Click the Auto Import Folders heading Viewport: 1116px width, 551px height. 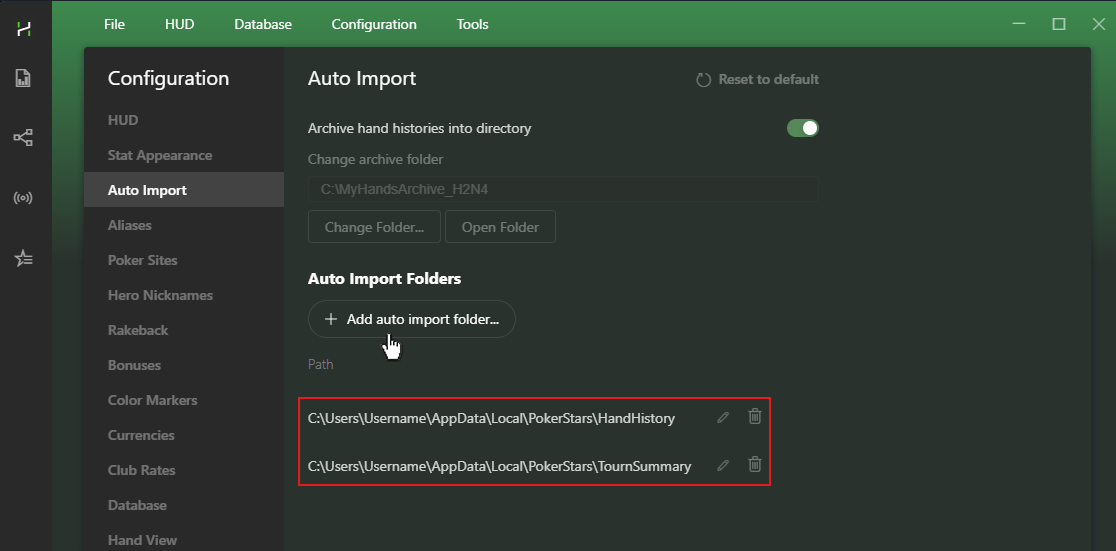point(384,278)
